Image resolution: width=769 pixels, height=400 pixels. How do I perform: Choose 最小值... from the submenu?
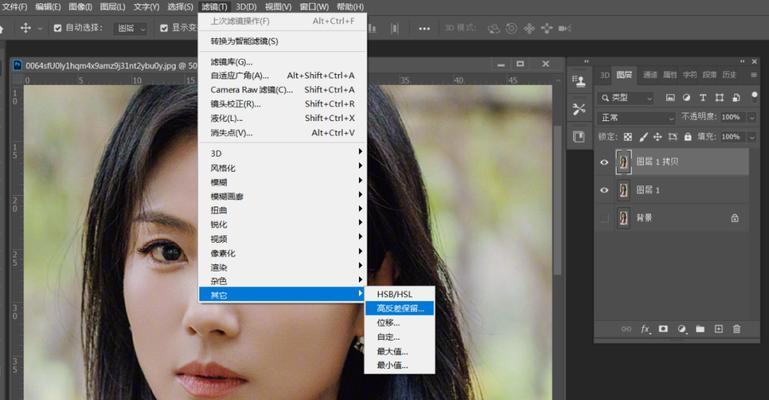click(399, 365)
